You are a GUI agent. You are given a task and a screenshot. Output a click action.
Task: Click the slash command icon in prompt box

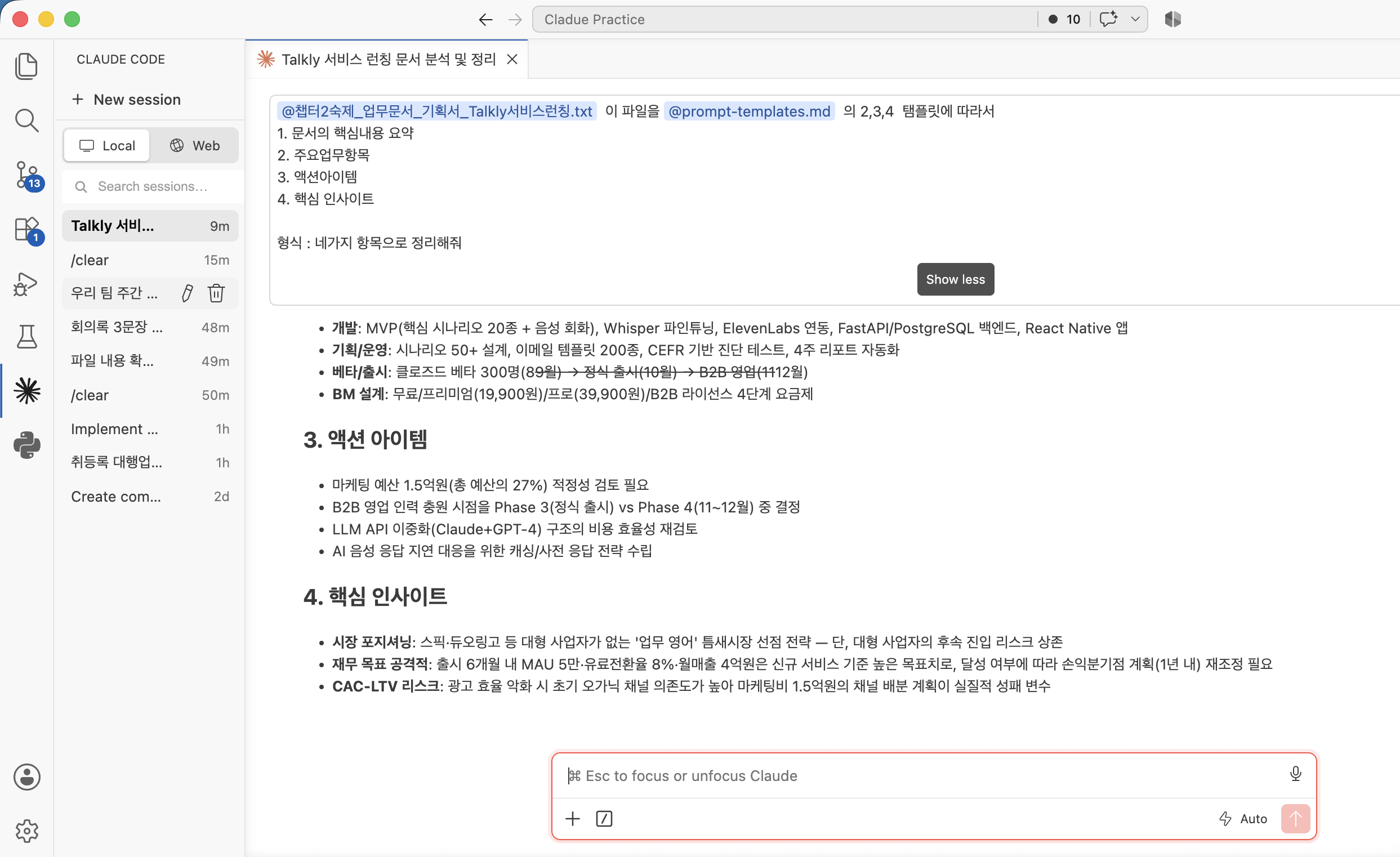[x=604, y=818]
